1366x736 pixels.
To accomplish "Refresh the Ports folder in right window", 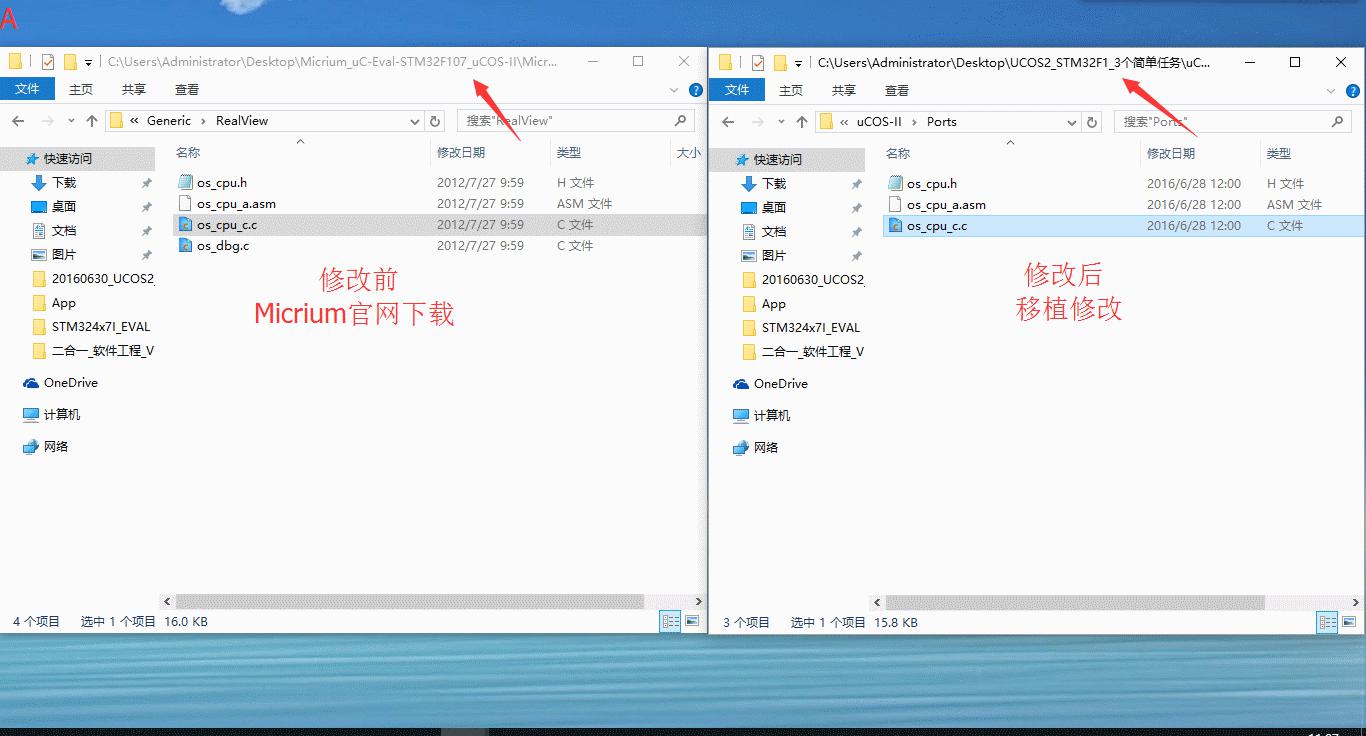I will tap(1092, 121).
